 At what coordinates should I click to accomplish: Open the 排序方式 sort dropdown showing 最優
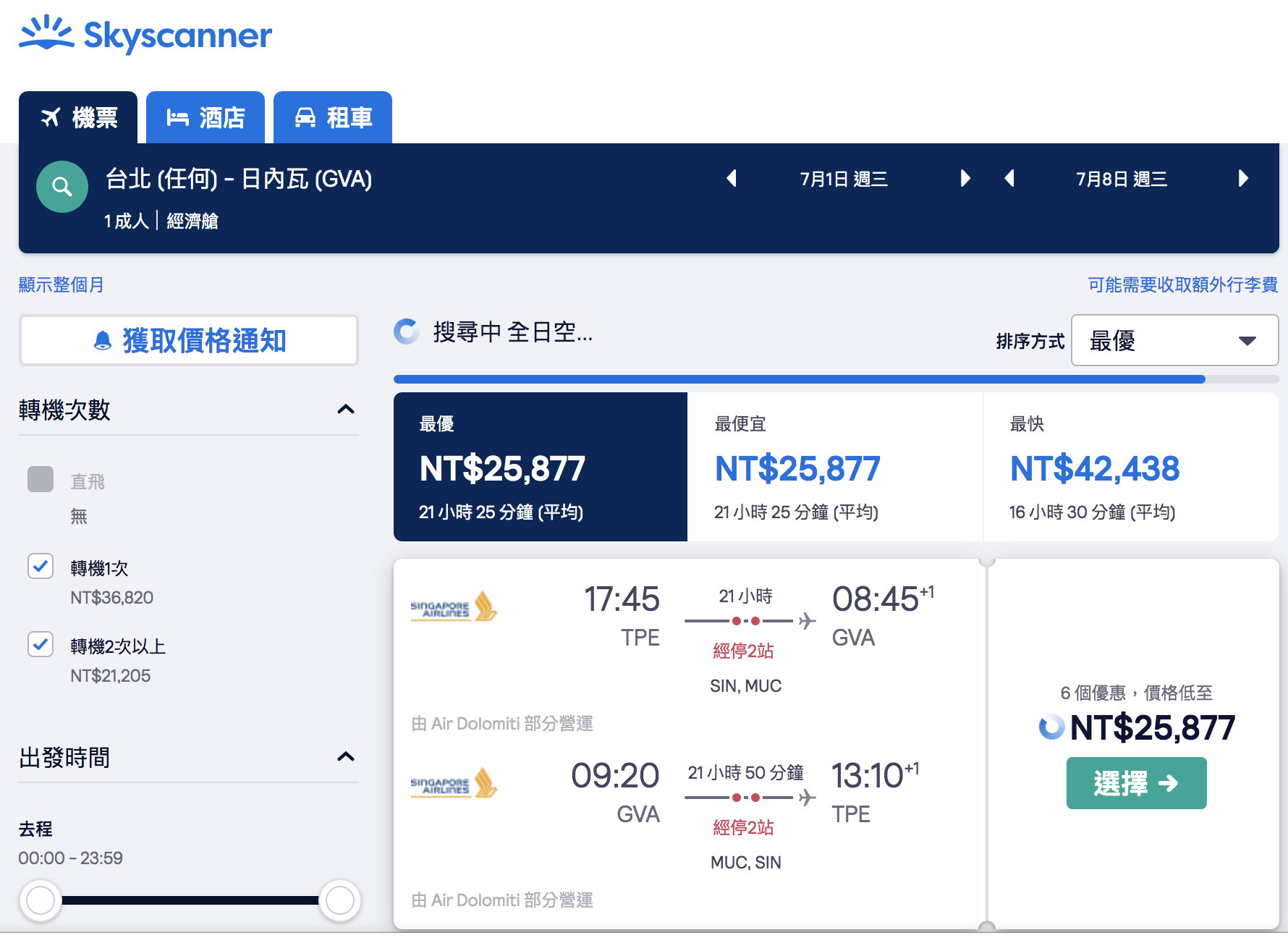[x=1174, y=340]
